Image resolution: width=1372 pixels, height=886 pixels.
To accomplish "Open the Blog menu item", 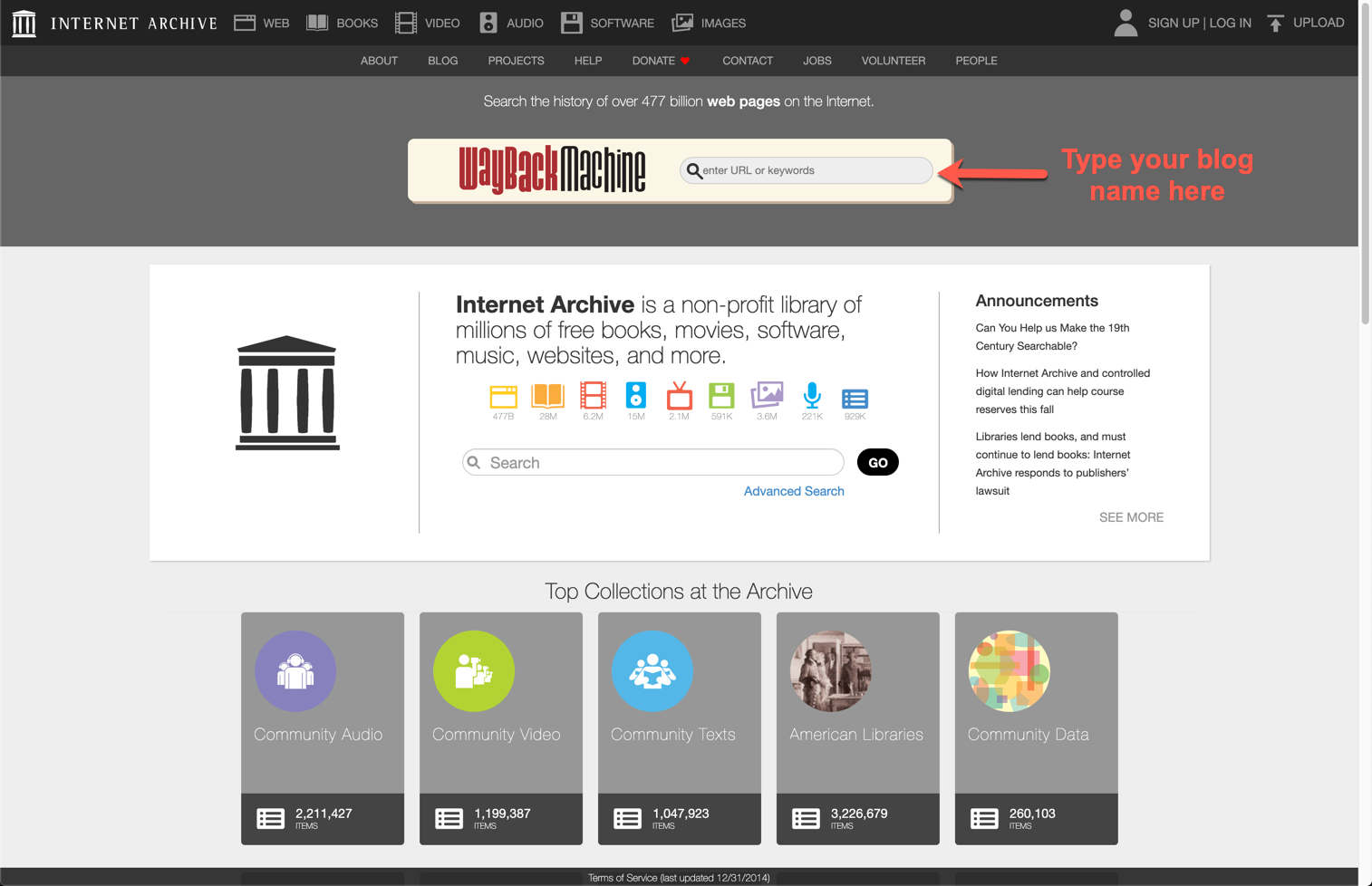I will 443,61.
